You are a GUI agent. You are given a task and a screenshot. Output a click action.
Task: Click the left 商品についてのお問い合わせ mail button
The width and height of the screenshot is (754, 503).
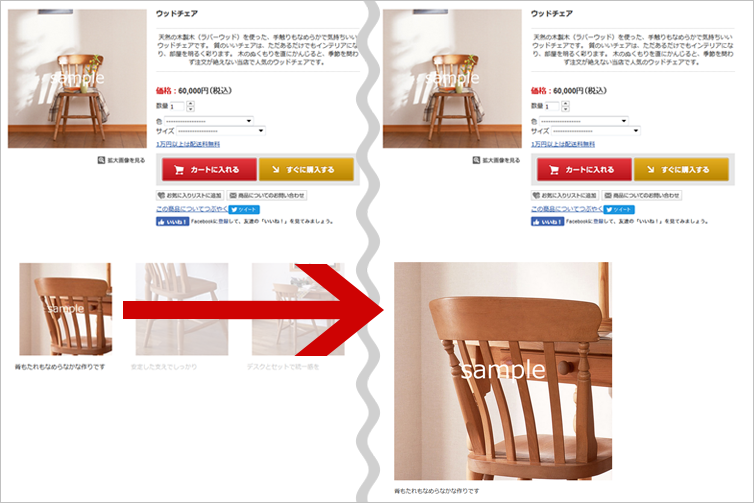pos(267,195)
